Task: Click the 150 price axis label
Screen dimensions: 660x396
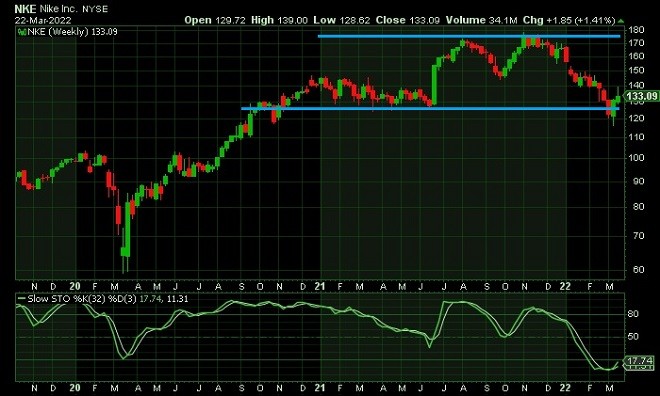Action: 636,70
